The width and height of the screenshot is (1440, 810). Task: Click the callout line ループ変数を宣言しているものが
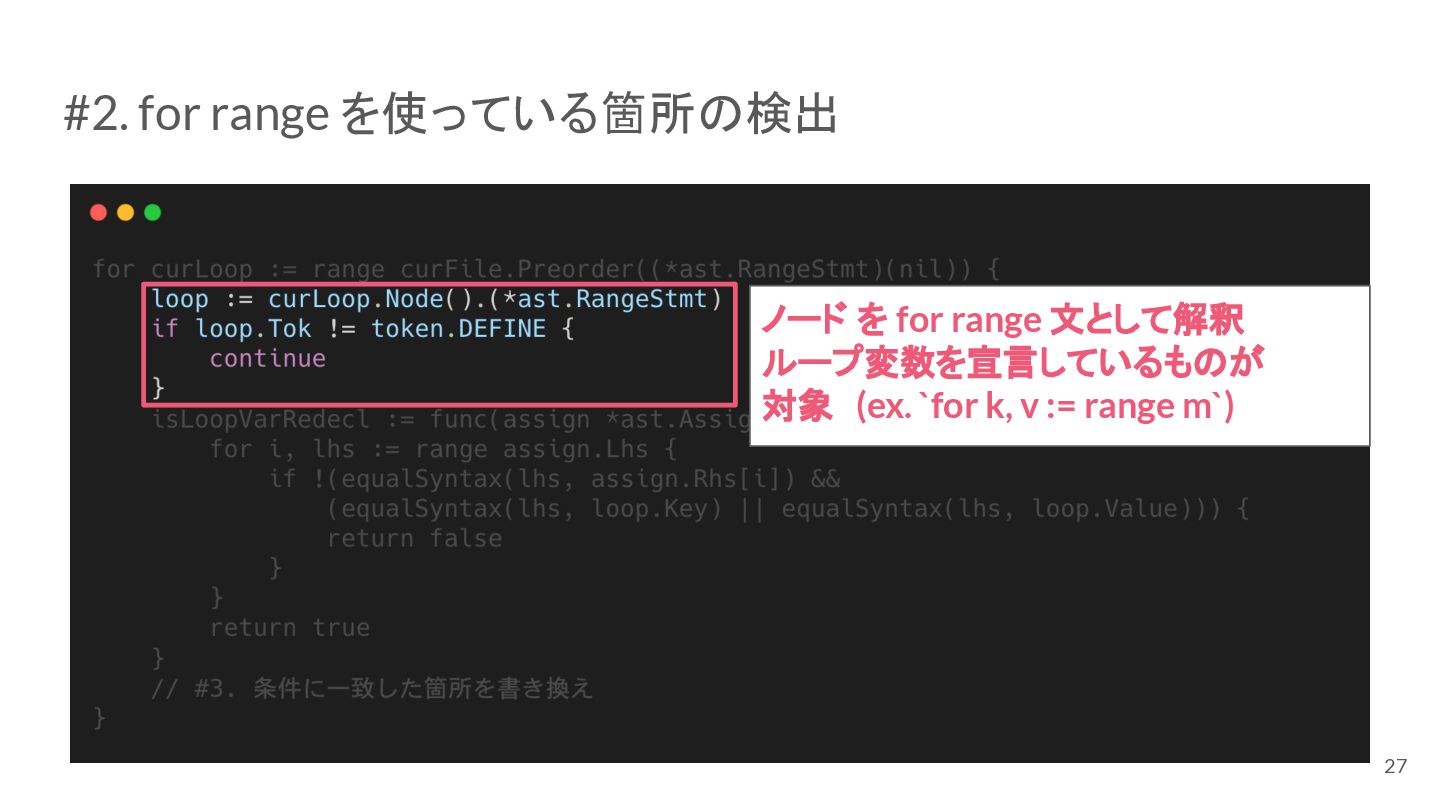click(1012, 363)
